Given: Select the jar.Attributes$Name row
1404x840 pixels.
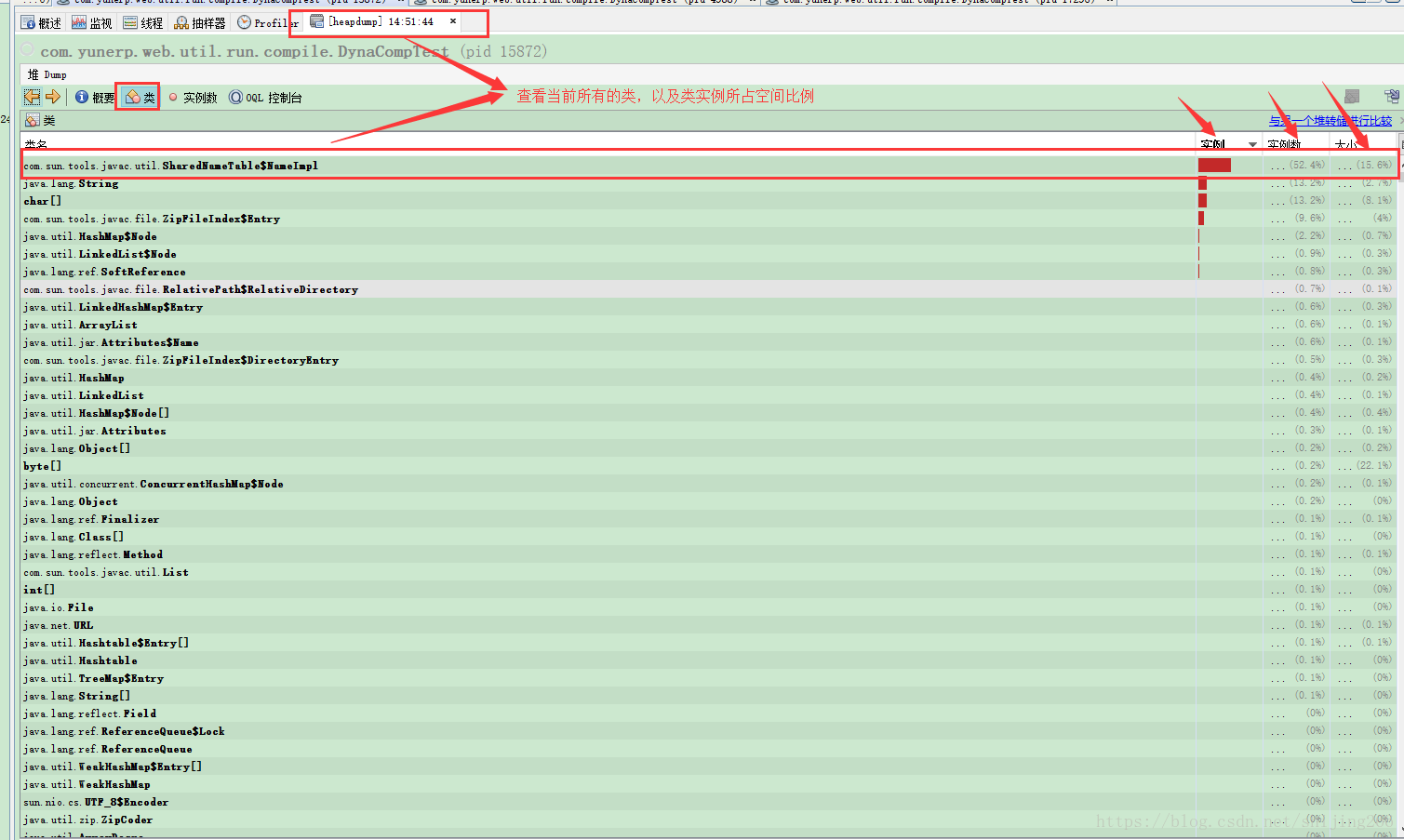Looking at the screenshot, I should tap(710, 342).
